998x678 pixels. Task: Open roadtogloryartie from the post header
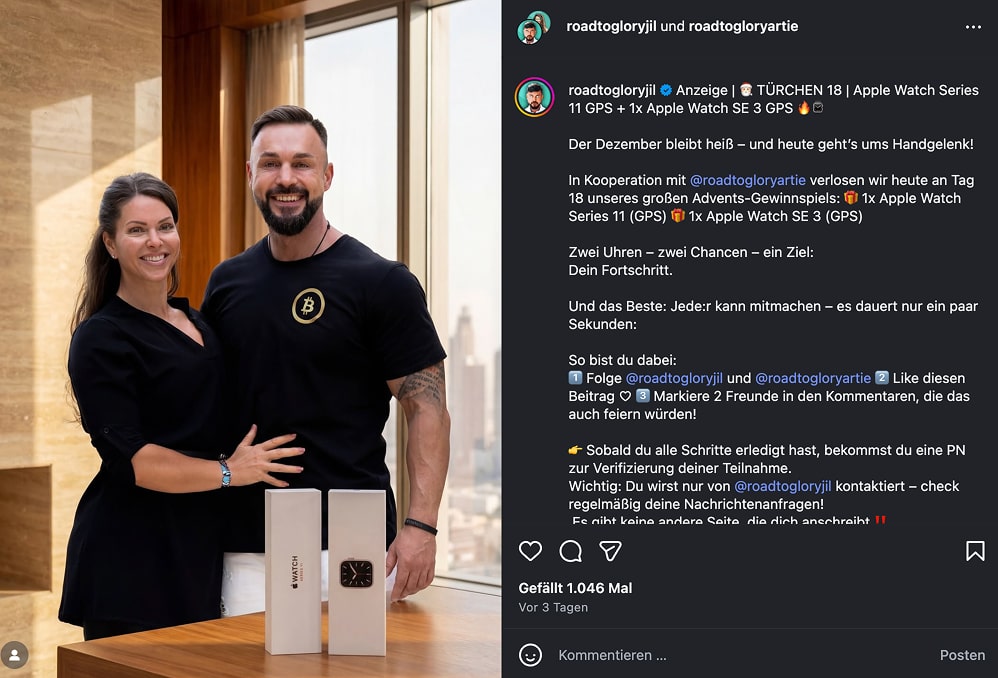pyautogui.click(x=743, y=26)
